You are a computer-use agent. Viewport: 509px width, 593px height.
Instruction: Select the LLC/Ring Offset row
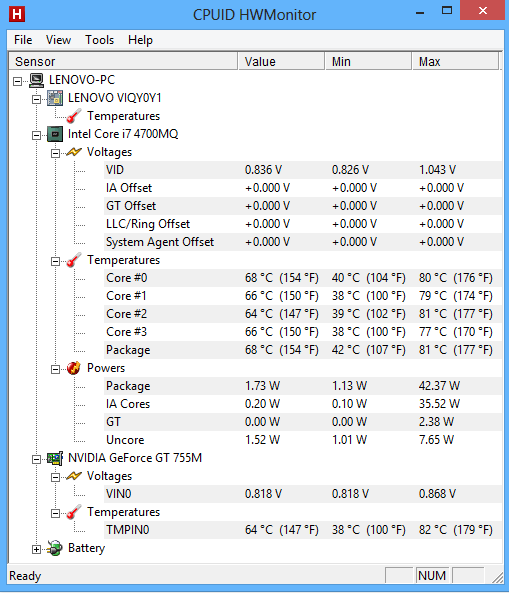click(303, 224)
